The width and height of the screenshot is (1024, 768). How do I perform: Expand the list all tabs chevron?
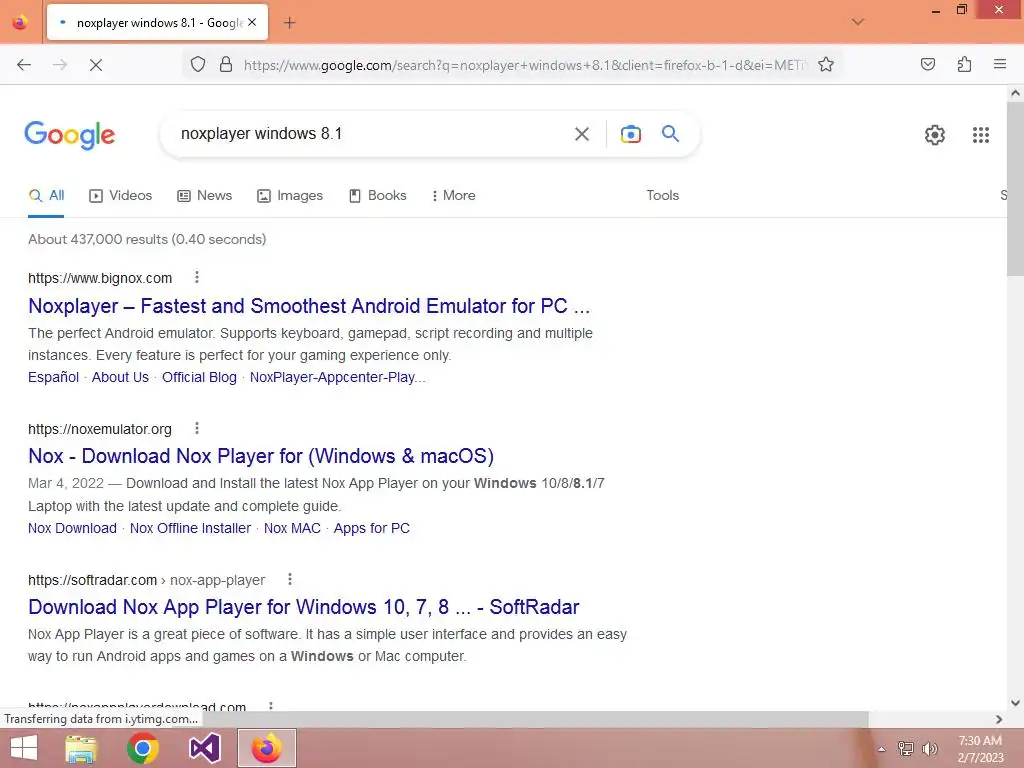coord(858,22)
